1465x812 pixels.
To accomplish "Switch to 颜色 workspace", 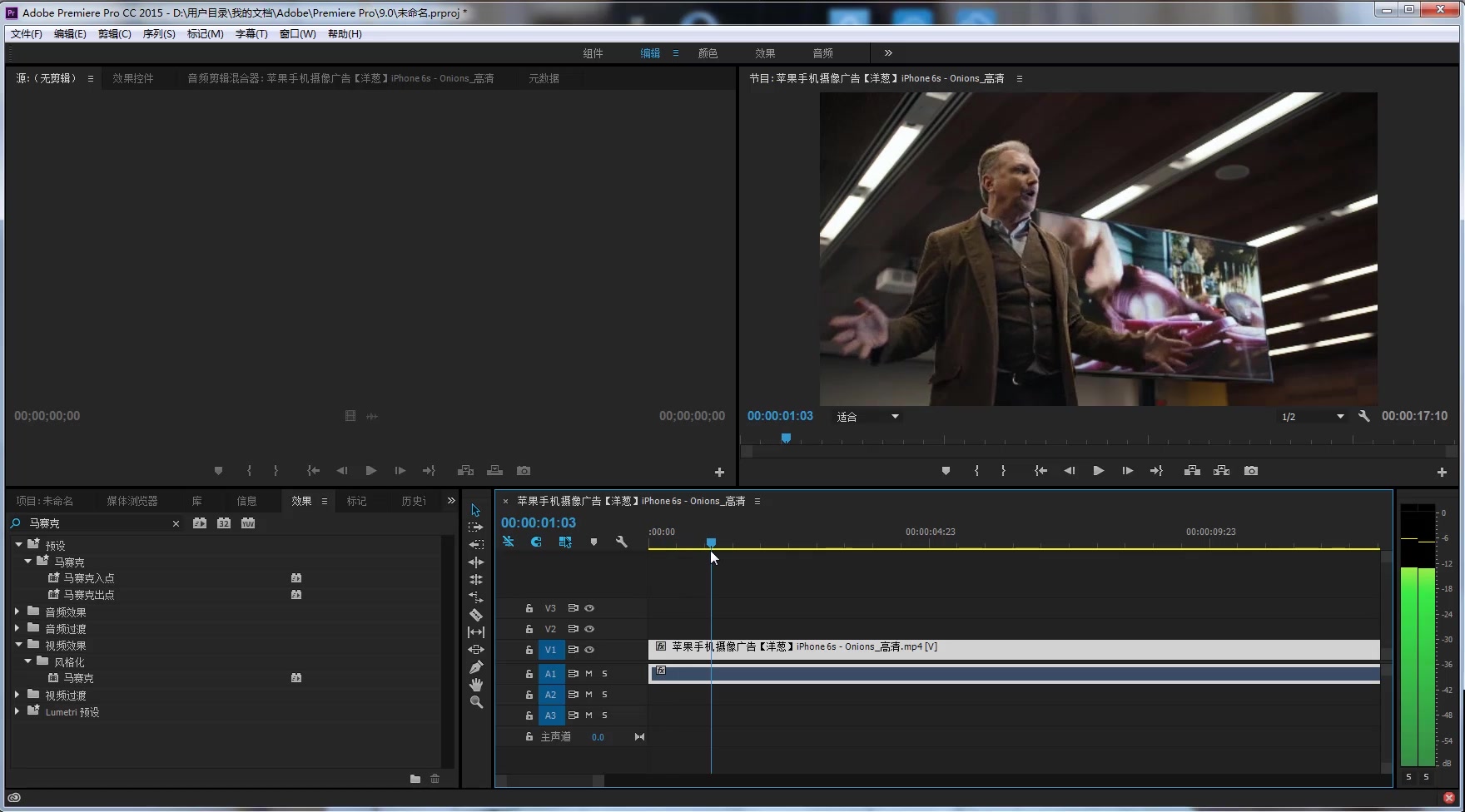I will point(708,53).
